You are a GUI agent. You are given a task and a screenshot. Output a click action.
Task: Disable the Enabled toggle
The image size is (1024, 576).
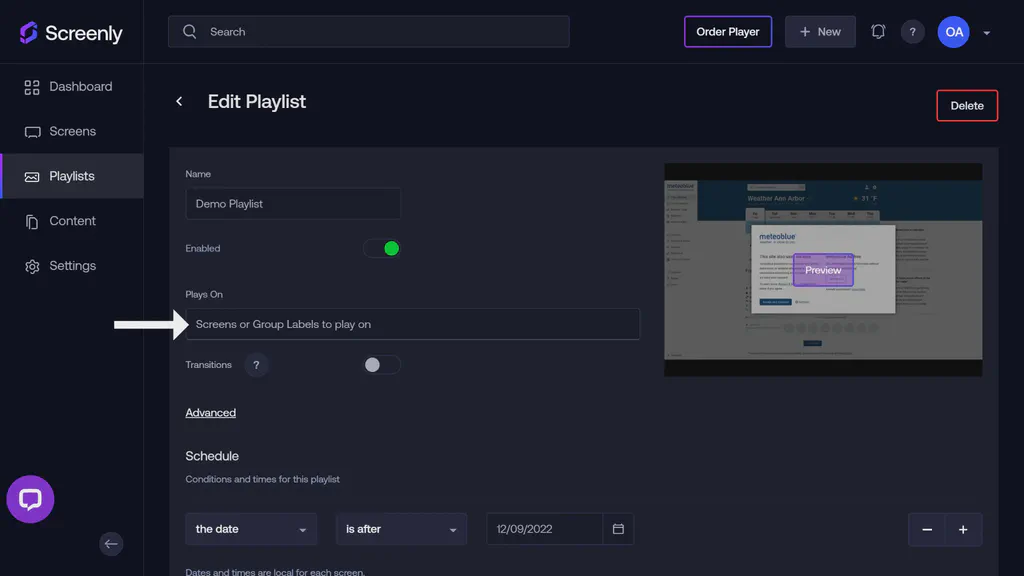tap(382, 248)
